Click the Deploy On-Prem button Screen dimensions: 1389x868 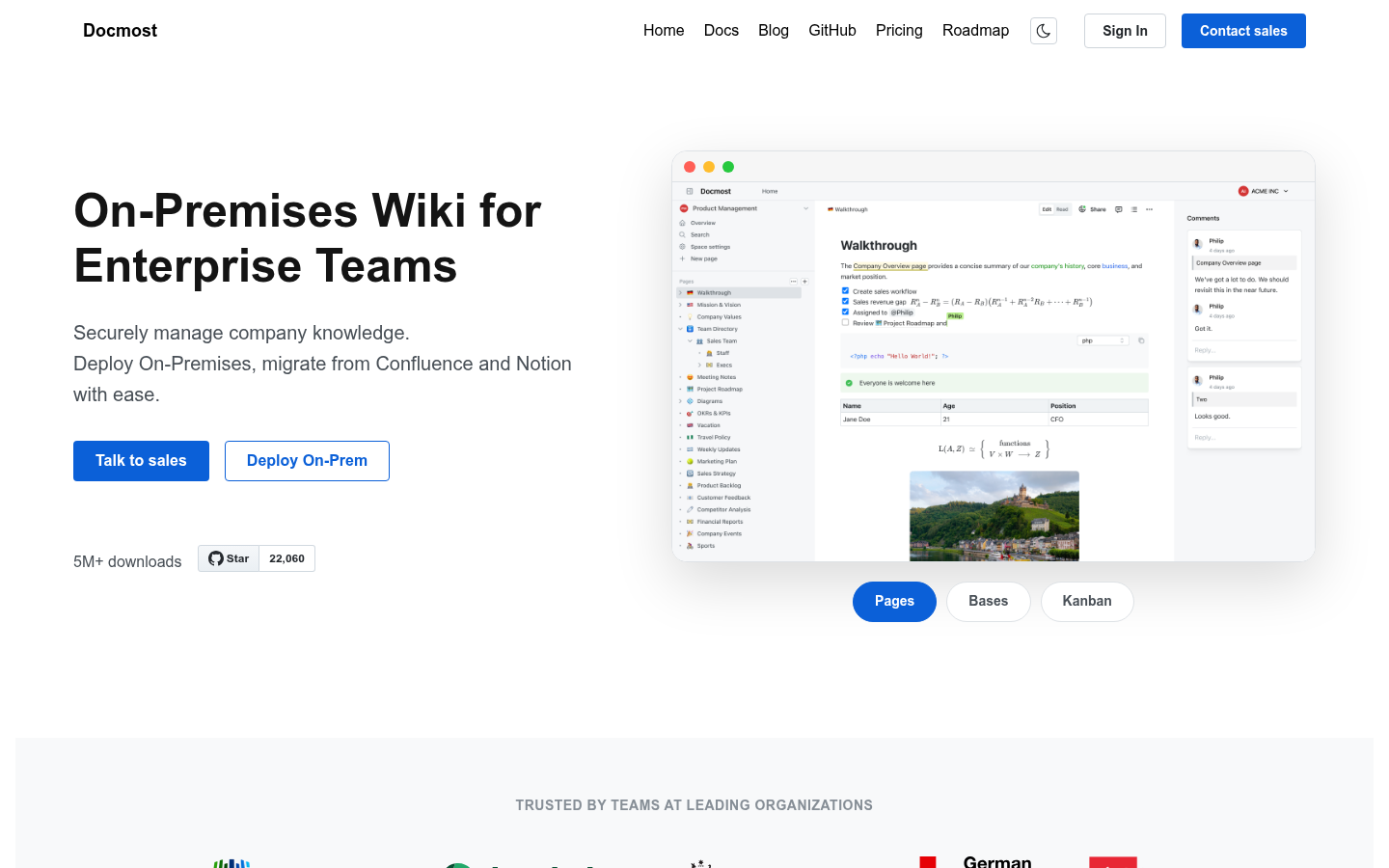(307, 461)
